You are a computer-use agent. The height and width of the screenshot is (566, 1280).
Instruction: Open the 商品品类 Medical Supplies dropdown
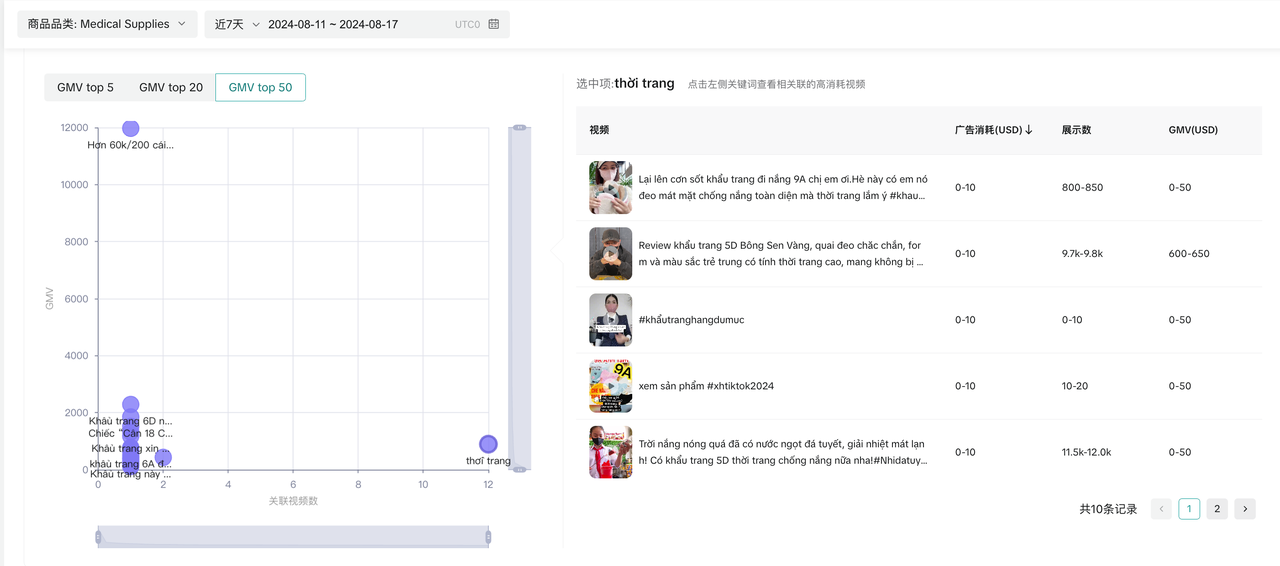[x=107, y=24]
